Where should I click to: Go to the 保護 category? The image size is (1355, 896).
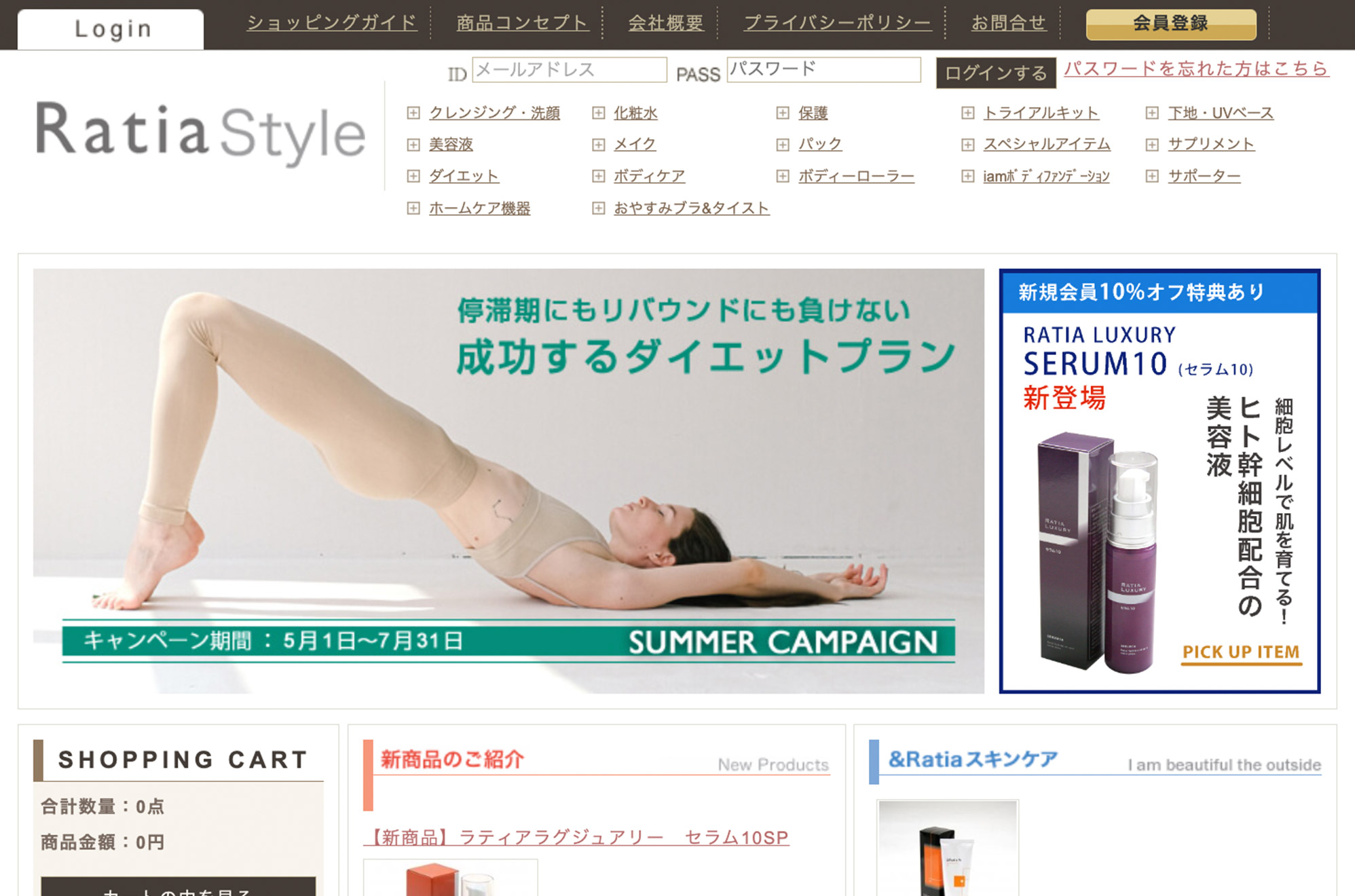pyautogui.click(x=813, y=113)
